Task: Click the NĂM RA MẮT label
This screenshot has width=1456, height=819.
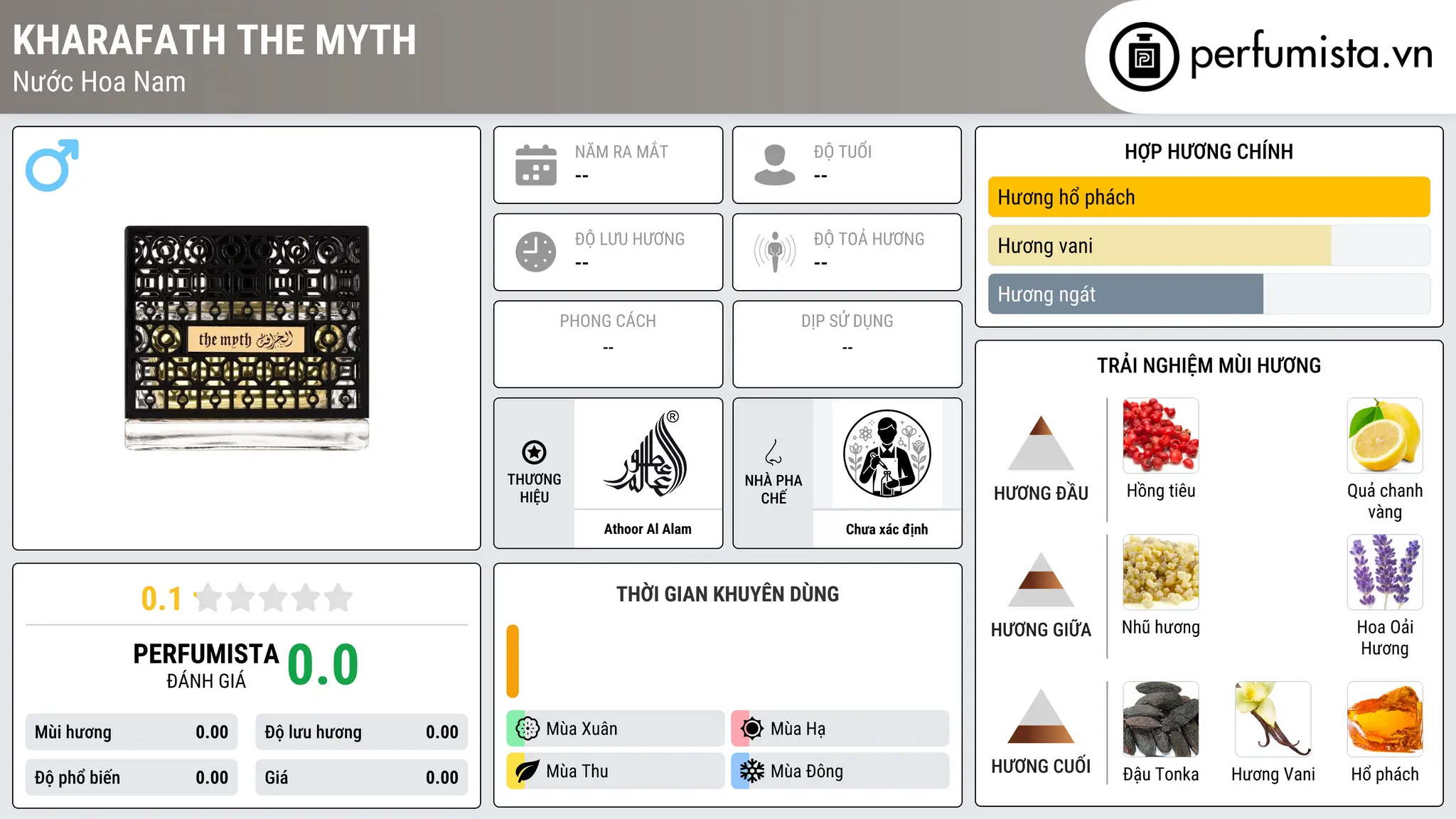Action: [x=621, y=151]
